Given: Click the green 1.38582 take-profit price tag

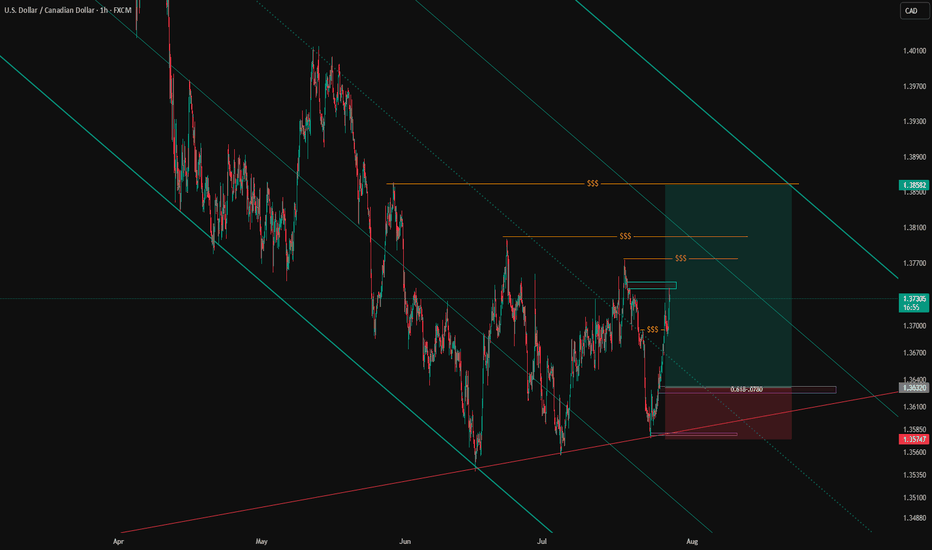Looking at the screenshot, I should (914, 186).
